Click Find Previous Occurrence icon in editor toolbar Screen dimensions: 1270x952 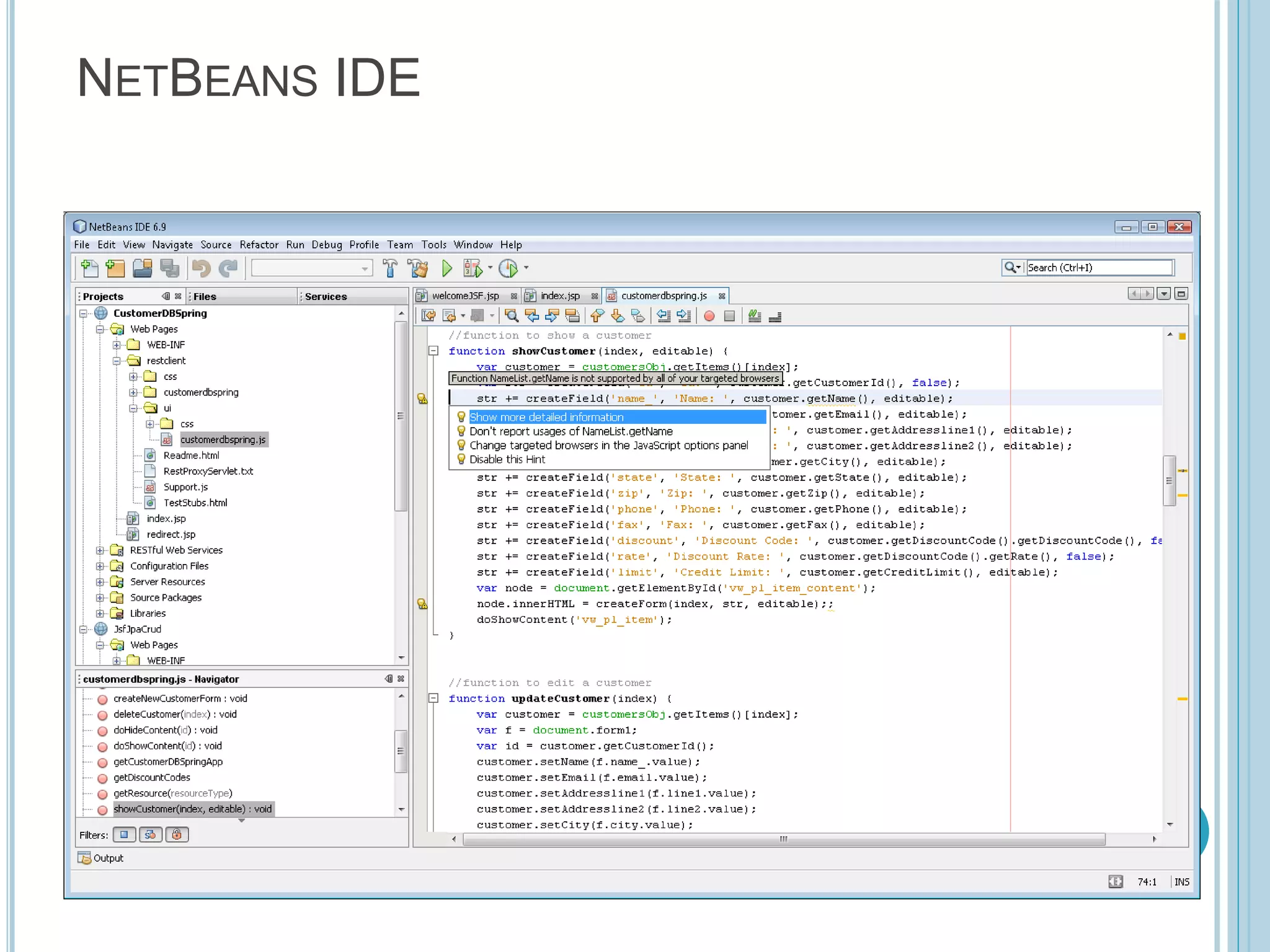coord(532,316)
